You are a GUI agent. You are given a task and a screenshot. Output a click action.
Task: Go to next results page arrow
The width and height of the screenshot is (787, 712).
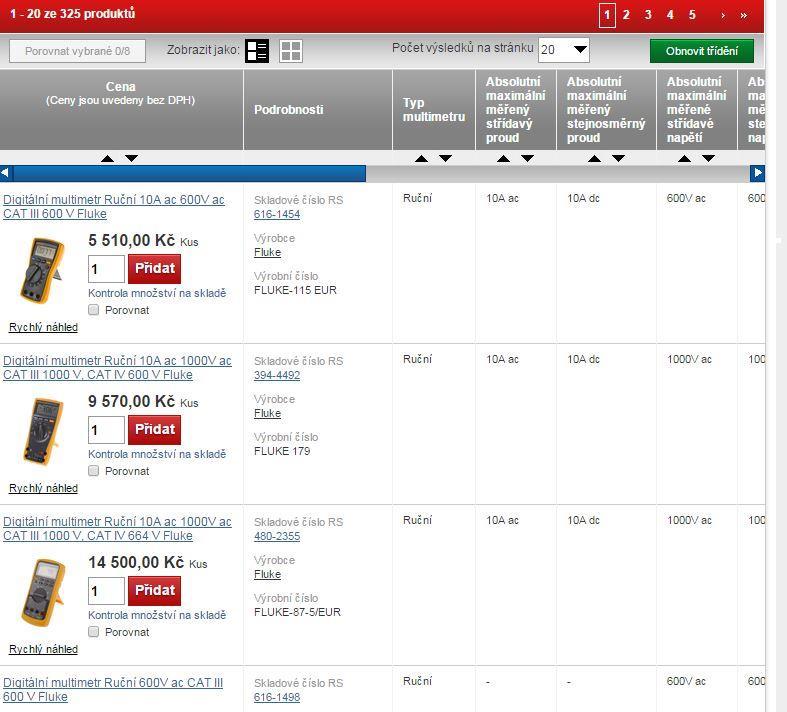[x=723, y=16]
